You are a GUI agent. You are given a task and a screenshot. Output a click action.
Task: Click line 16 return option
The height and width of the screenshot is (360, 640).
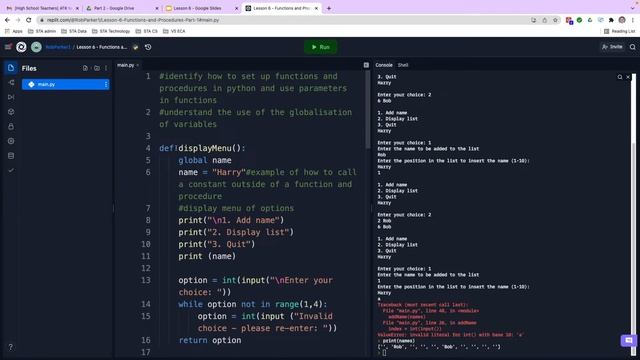(210, 340)
